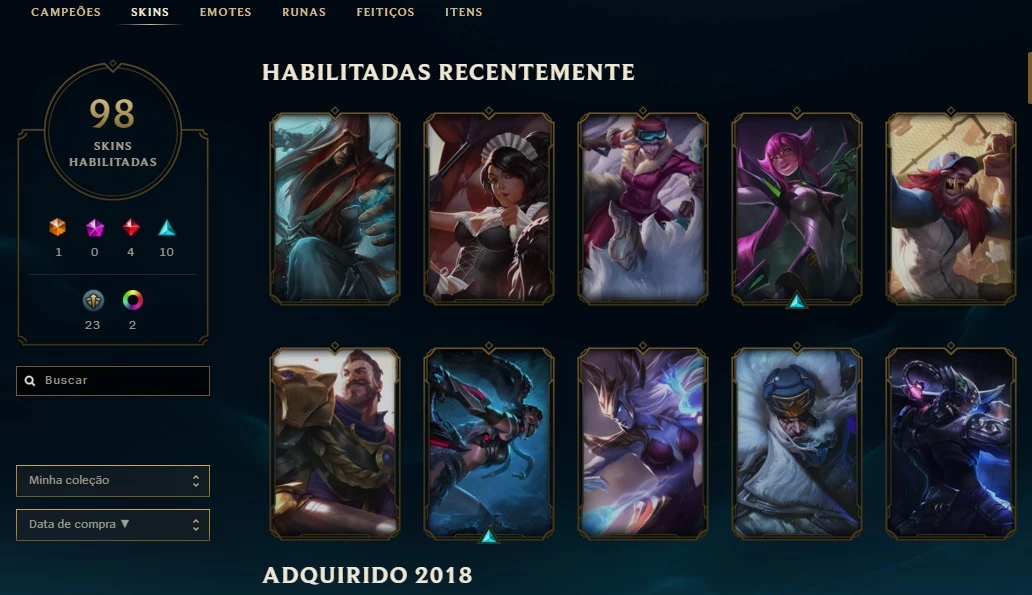Select the maid outfit skin card

489,208
